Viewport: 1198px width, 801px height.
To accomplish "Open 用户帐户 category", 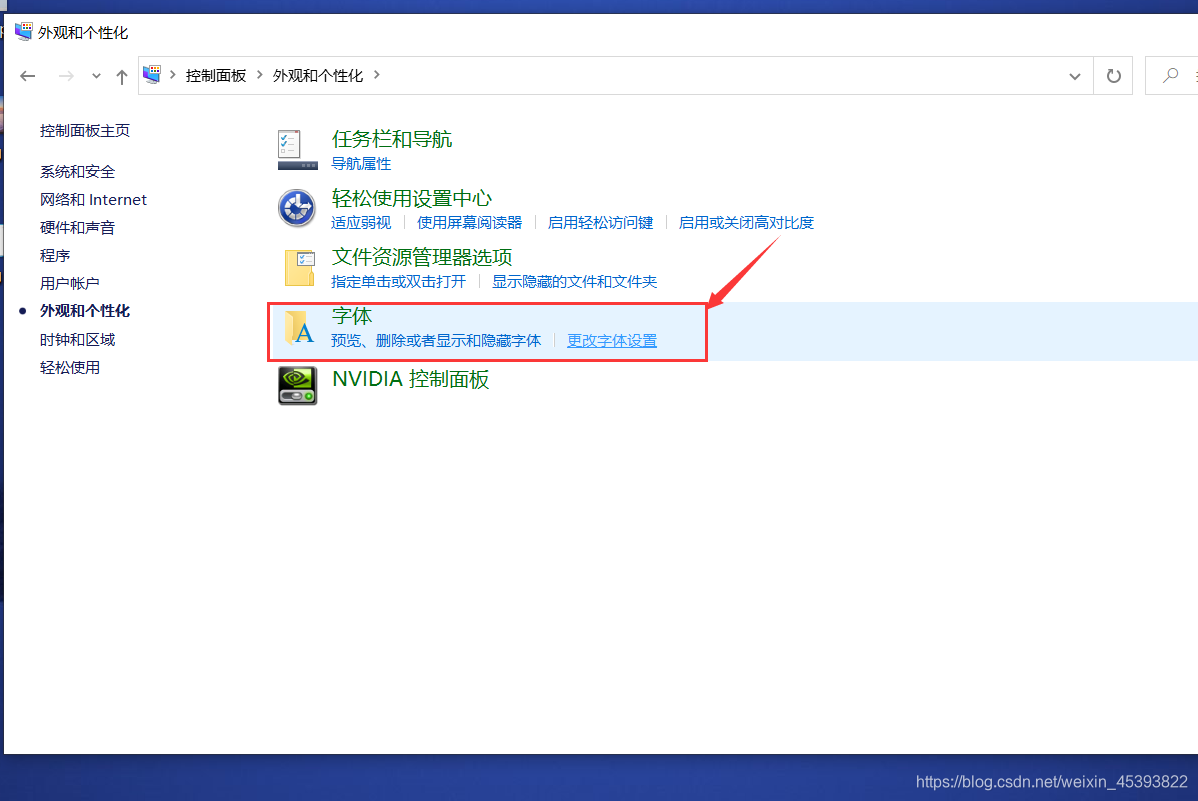I will 70,284.
